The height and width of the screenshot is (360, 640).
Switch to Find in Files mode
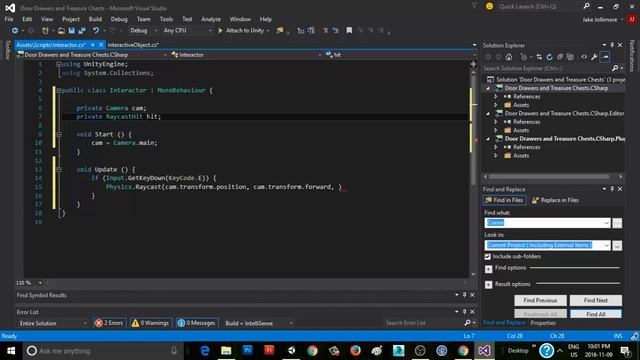pos(504,200)
